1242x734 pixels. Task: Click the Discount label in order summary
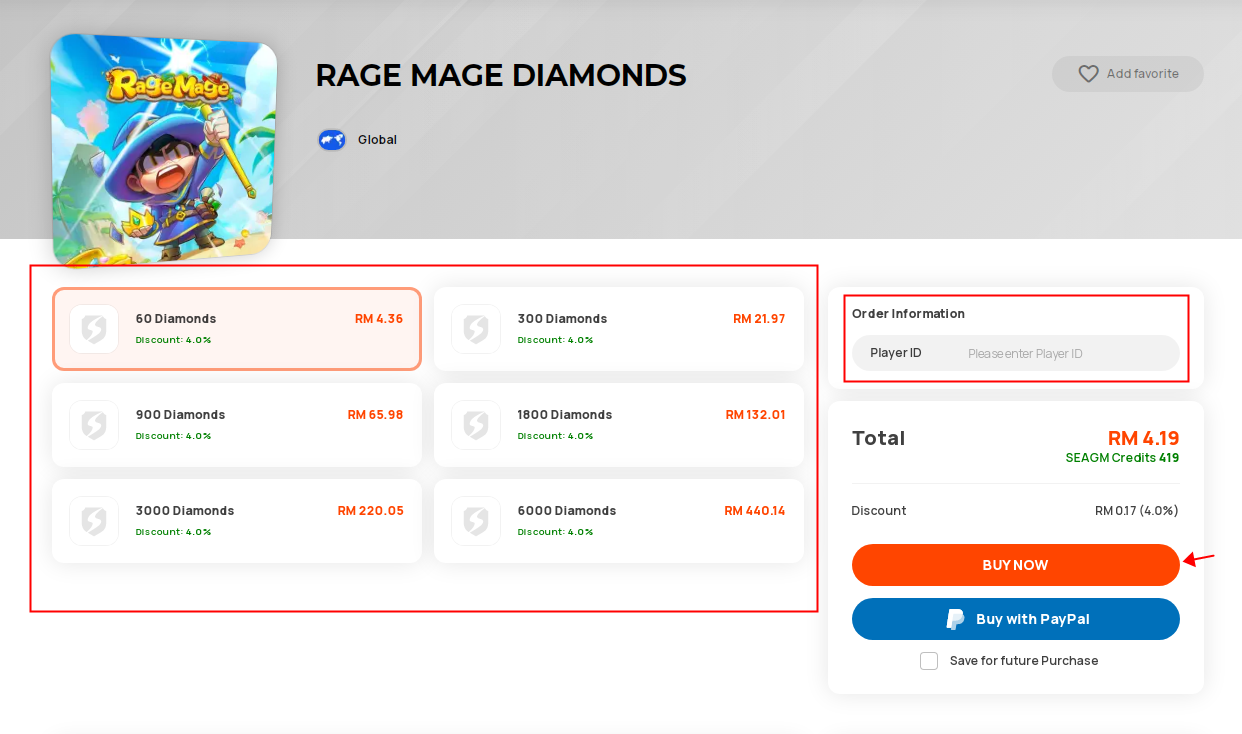tap(879, 511)
